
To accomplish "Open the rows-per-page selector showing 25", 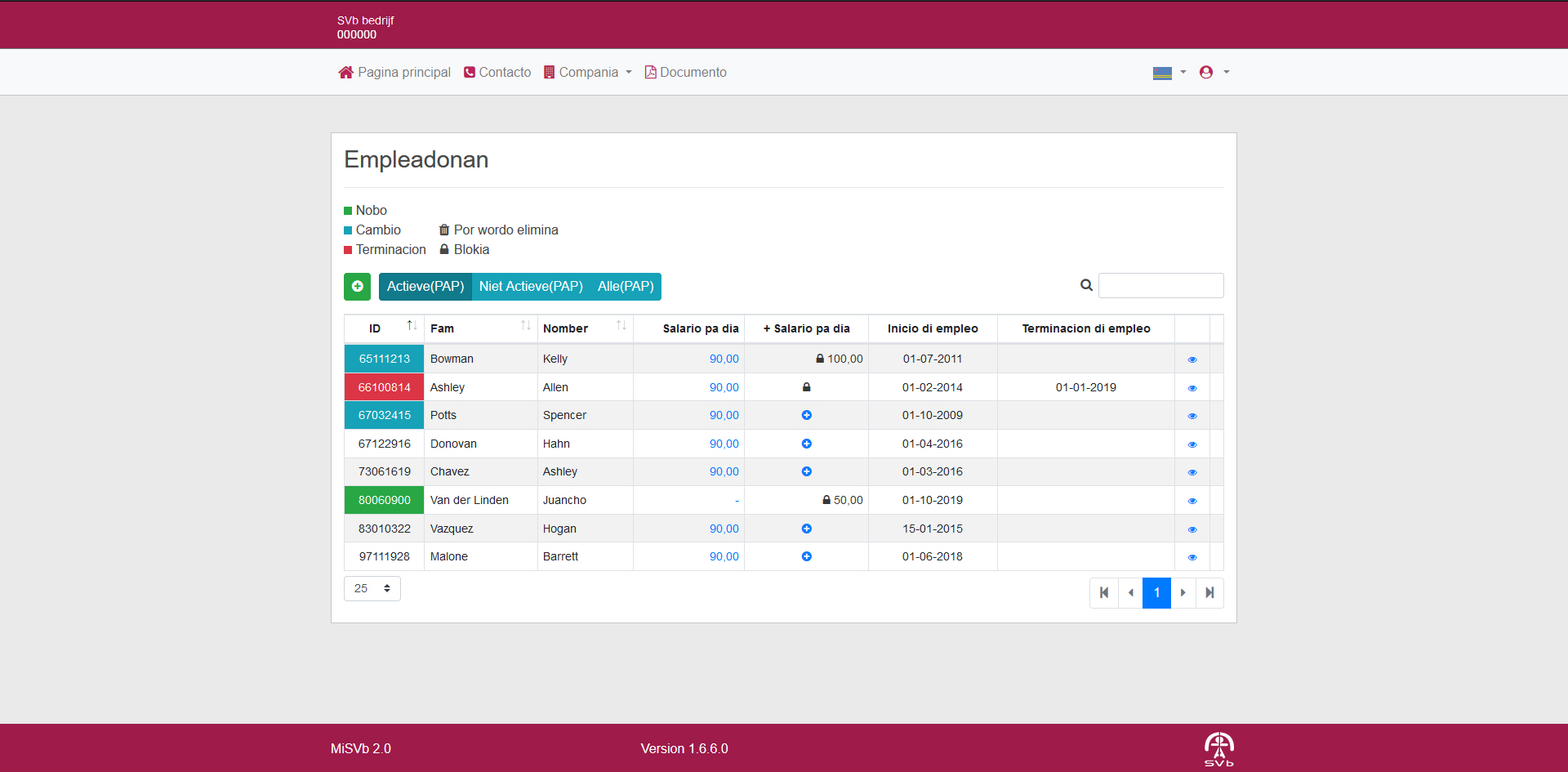I will pyautogui.click(x=372, y=588).
